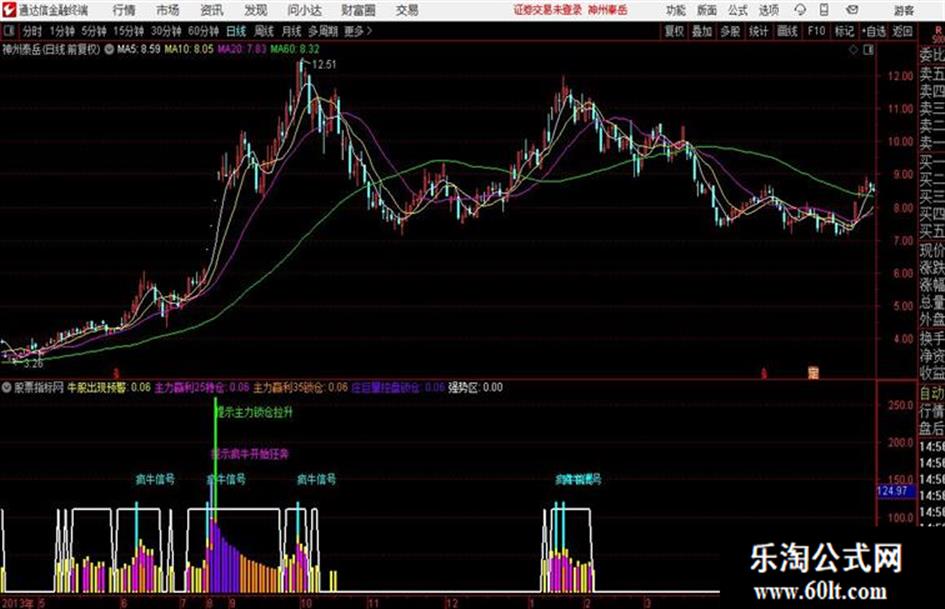This screenshot has height=609, width=945.
Task: Click the 游客 user account label
Action: click(x=903, y=10)
